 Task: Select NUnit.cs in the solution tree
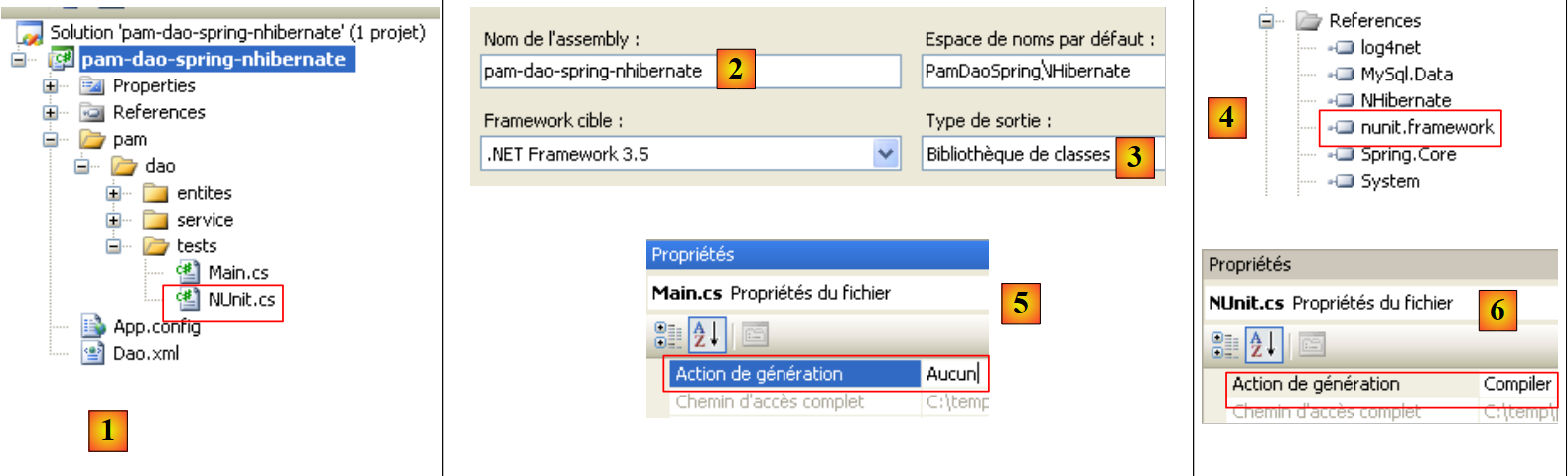tap(240, 300)
